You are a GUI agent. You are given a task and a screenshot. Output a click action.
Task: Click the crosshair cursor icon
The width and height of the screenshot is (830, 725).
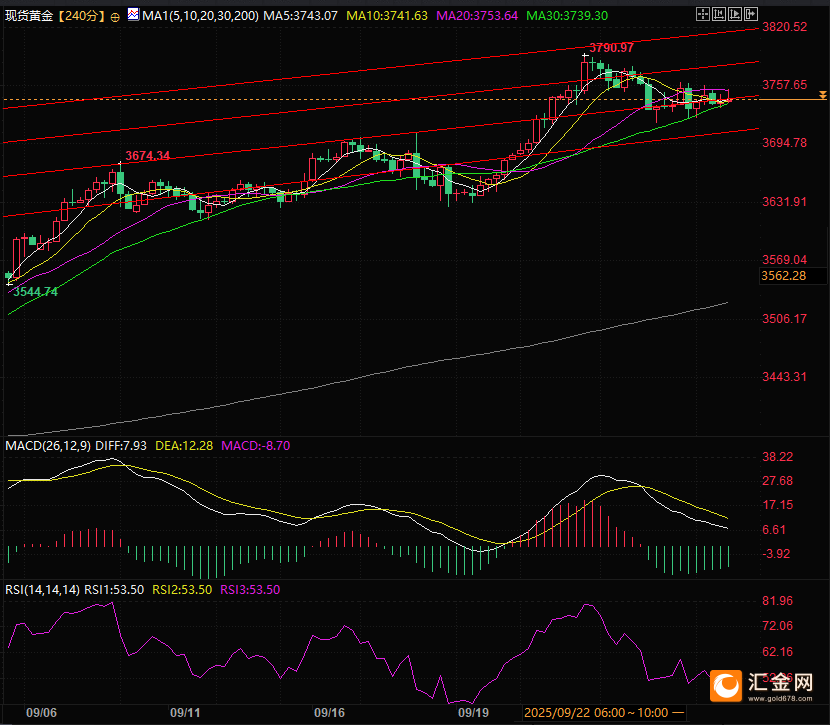coord(703,14)
